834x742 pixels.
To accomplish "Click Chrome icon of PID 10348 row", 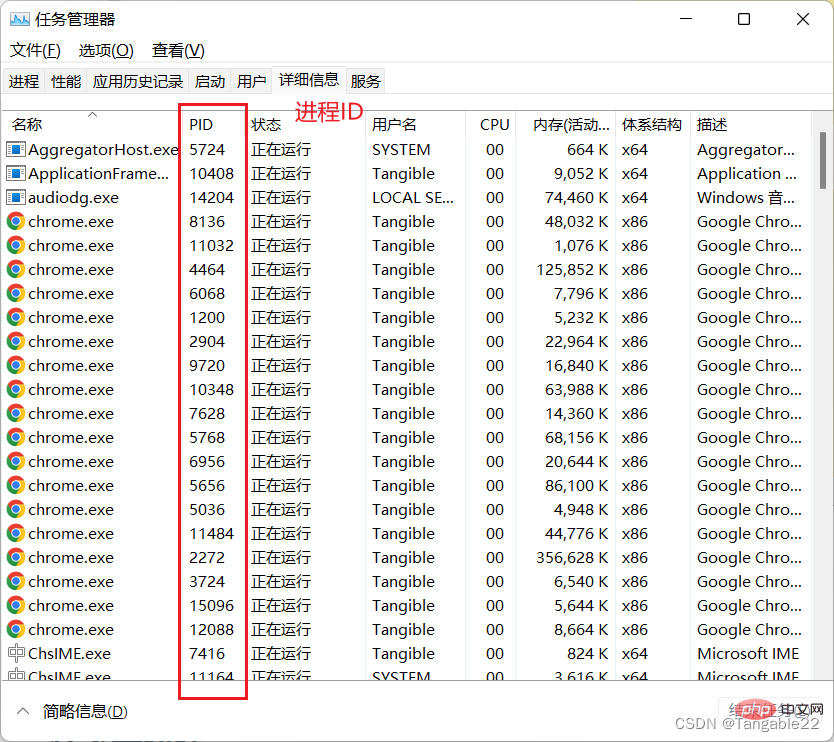I will point(16,389).
